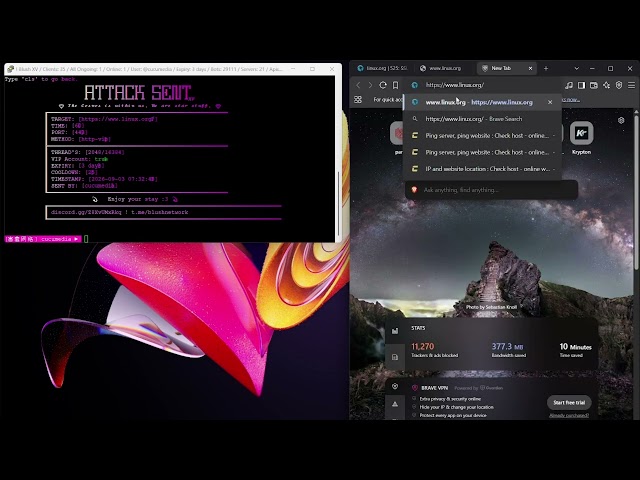This screenshot has width=640, height=480.
Task: Open the tab search dropdown chevron
Action: 576,68
